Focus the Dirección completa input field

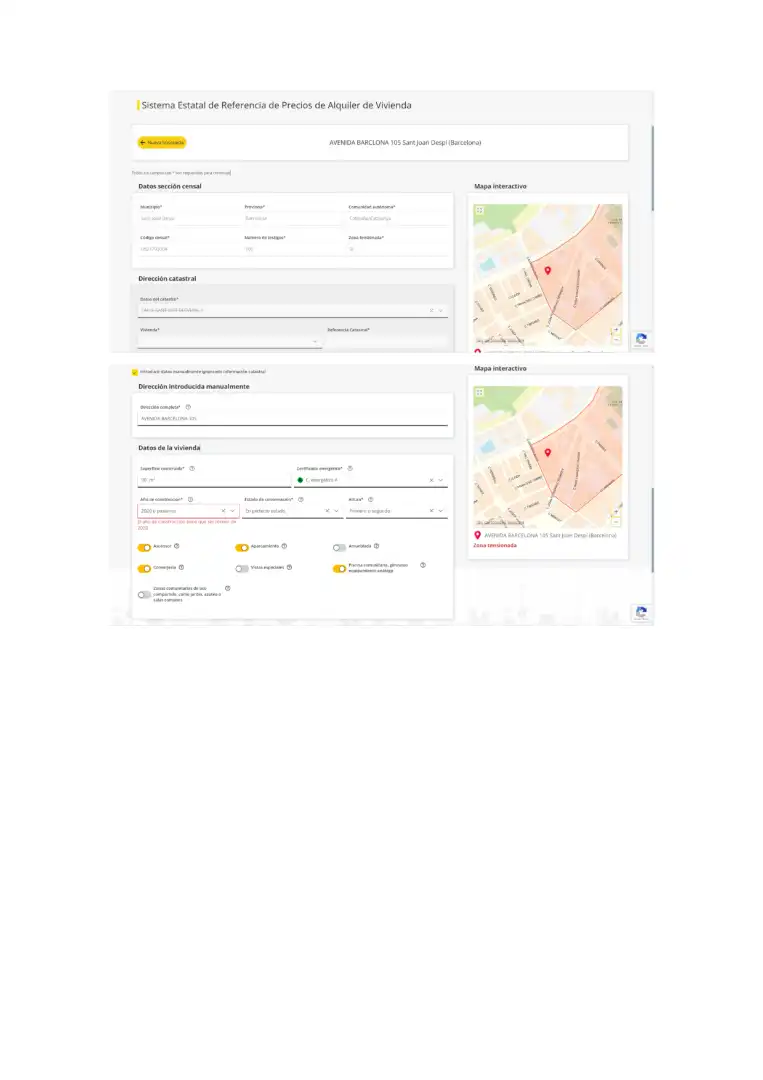293,419
